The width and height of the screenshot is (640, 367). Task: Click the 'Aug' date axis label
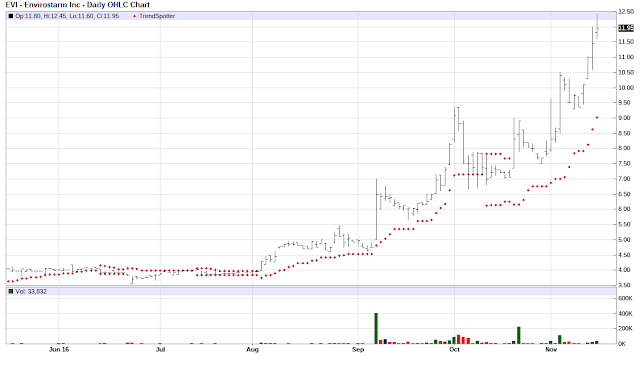pos(253,349)
